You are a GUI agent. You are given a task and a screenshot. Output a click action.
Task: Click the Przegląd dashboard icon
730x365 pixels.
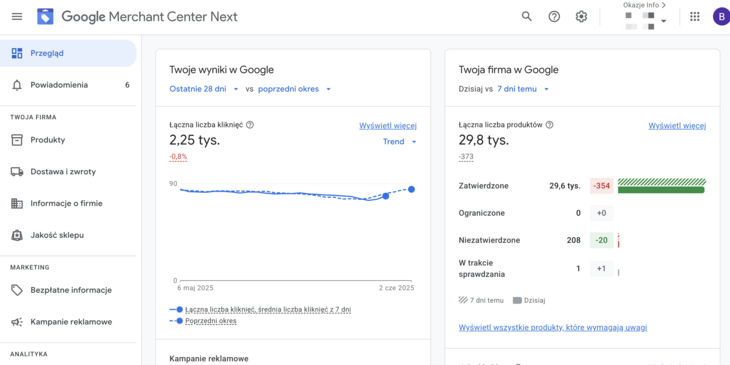(x=17, y=53)
